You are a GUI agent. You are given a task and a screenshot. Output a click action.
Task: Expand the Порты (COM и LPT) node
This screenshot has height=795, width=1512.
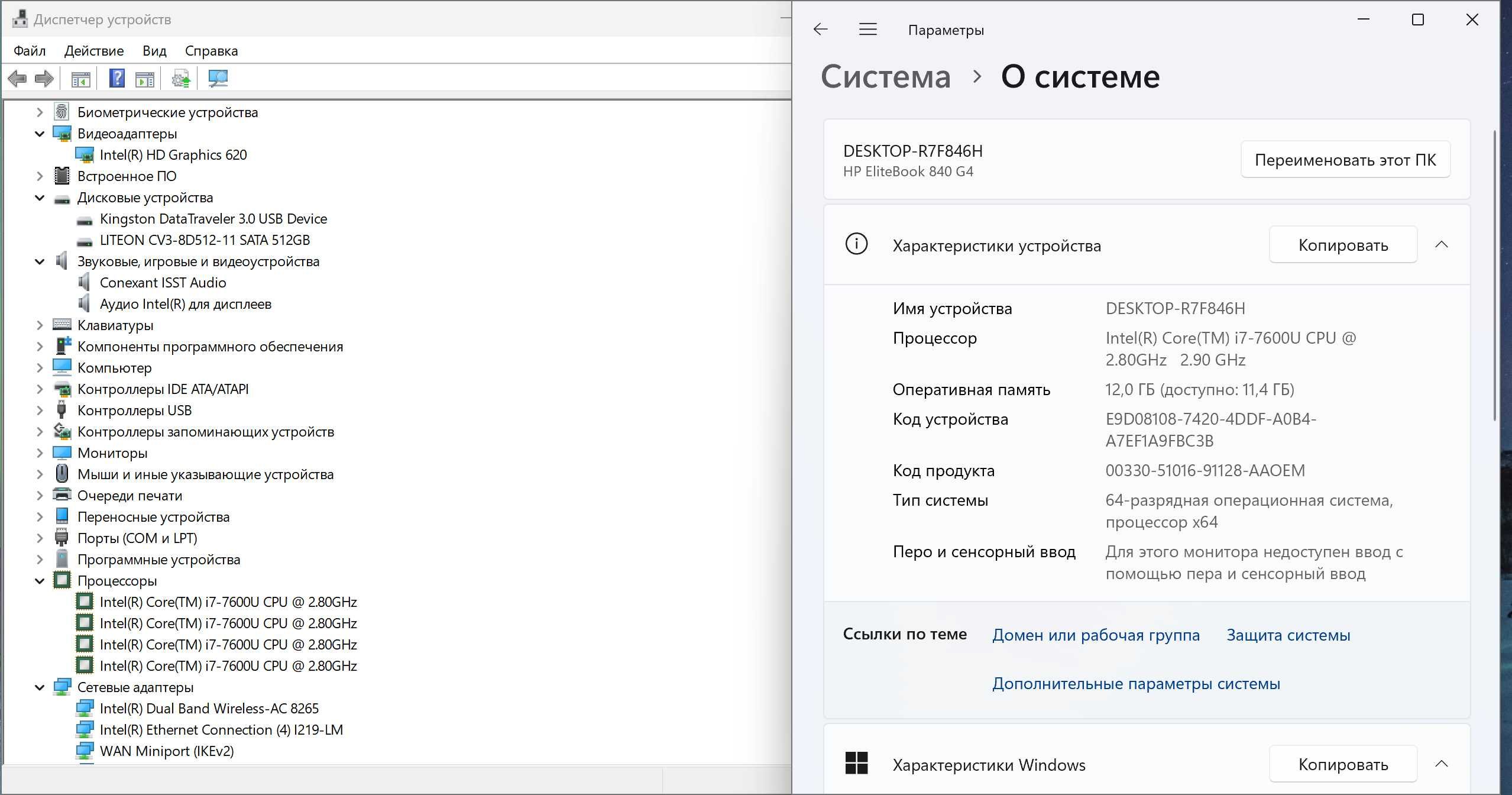pos(40,538)
